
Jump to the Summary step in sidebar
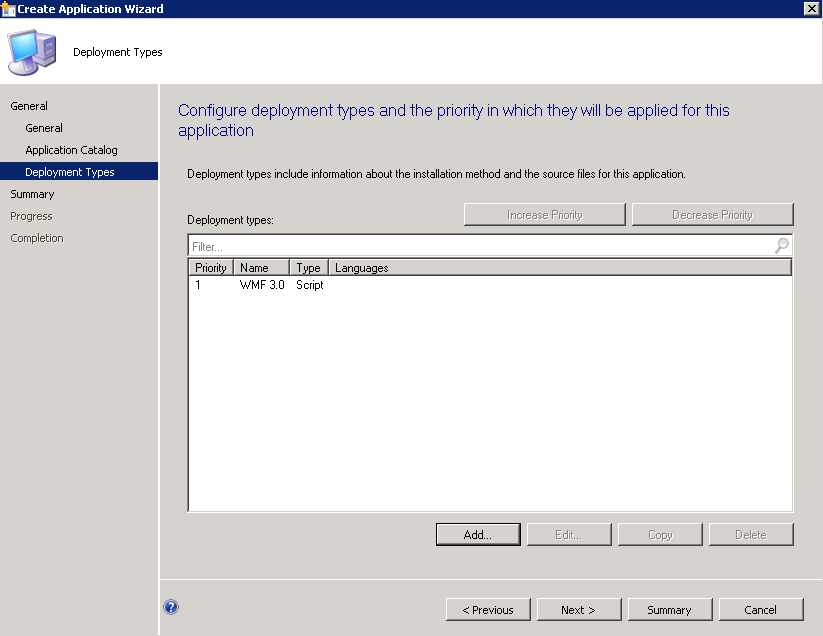pyautogui.click(x=32, y=194)
